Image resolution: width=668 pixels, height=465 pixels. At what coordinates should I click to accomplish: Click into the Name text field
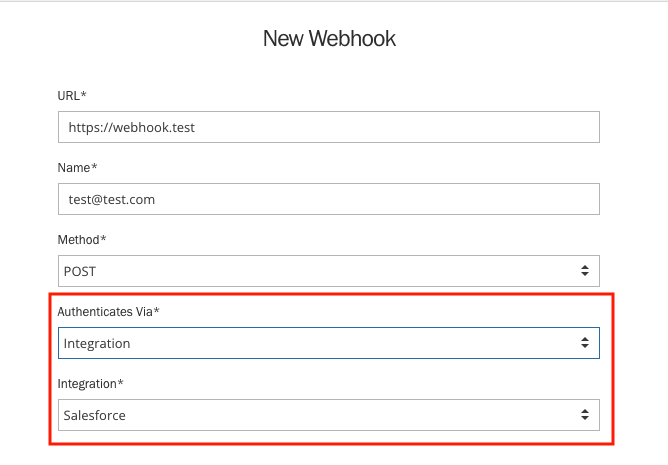[328, 199]
